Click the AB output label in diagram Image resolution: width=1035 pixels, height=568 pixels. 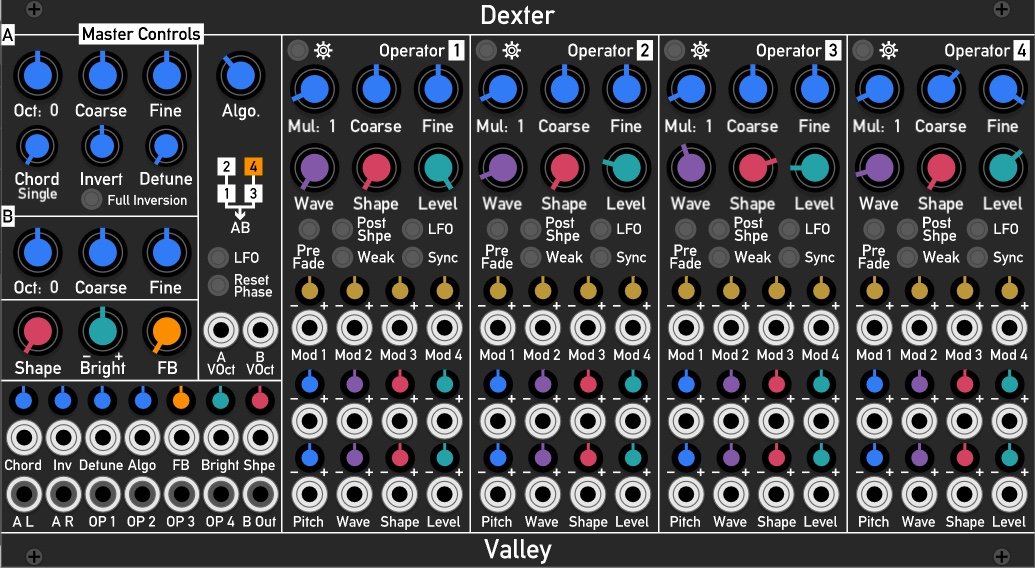pos(240,228)
